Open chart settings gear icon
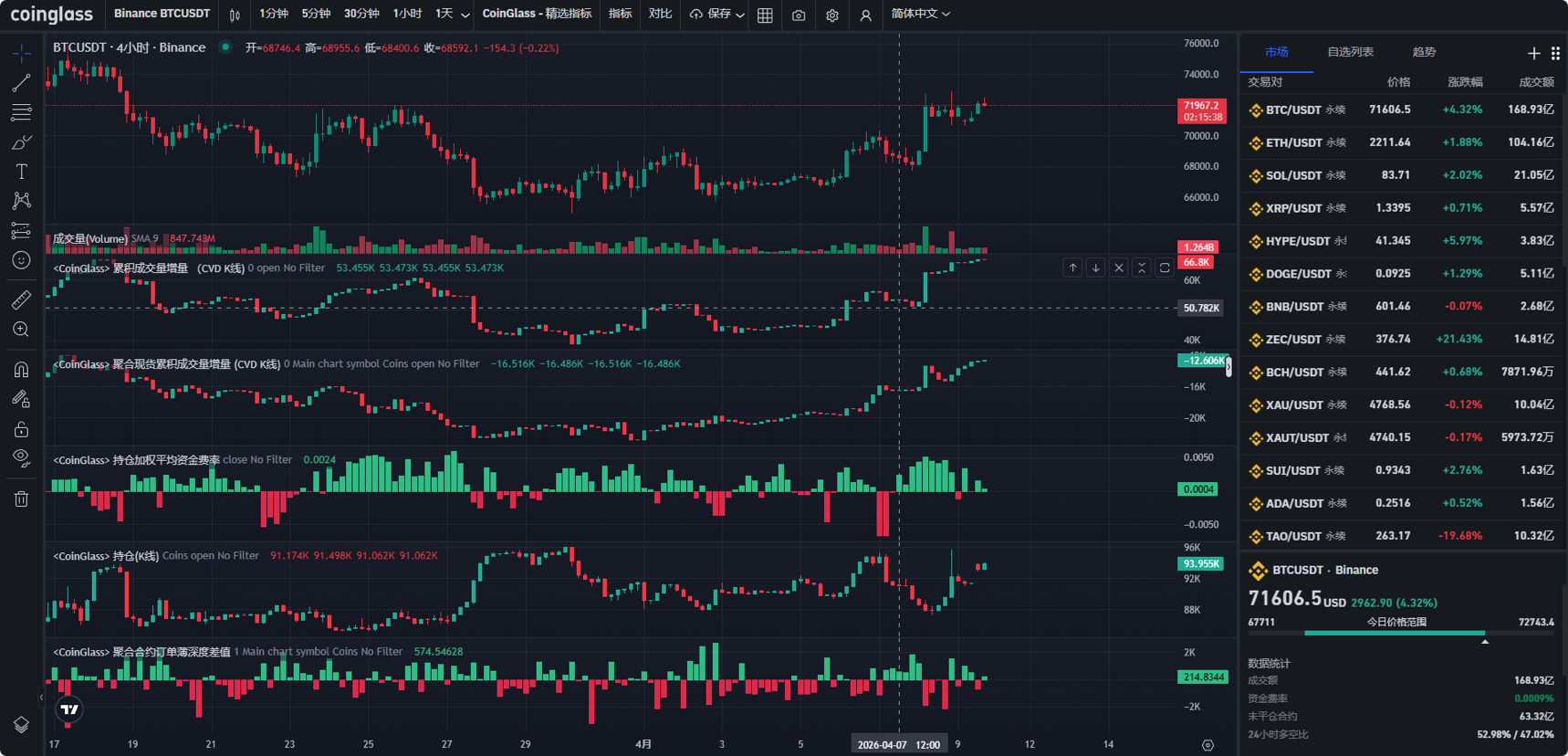This screenshot has height=756, width=1568. coord(831,15)
